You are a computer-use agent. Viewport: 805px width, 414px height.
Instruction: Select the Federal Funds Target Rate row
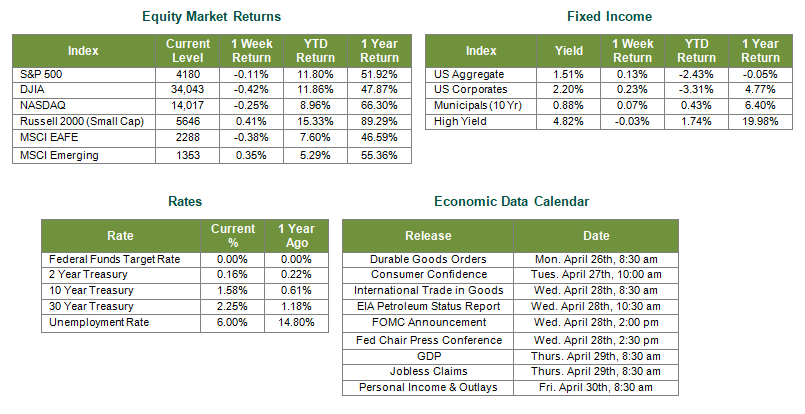[x=185, y=259]
